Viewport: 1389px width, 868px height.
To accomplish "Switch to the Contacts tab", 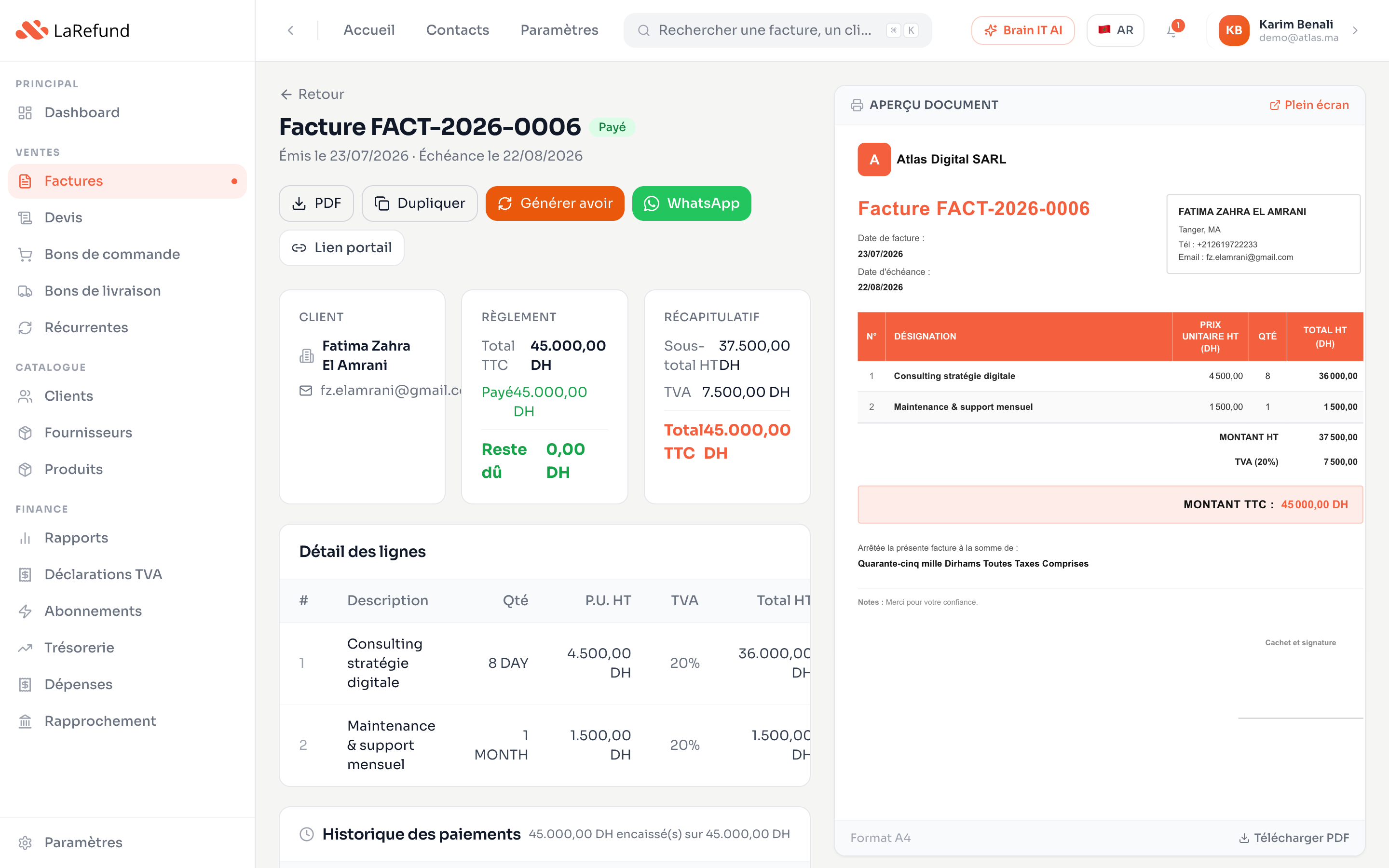I will [x=457, y=30].
